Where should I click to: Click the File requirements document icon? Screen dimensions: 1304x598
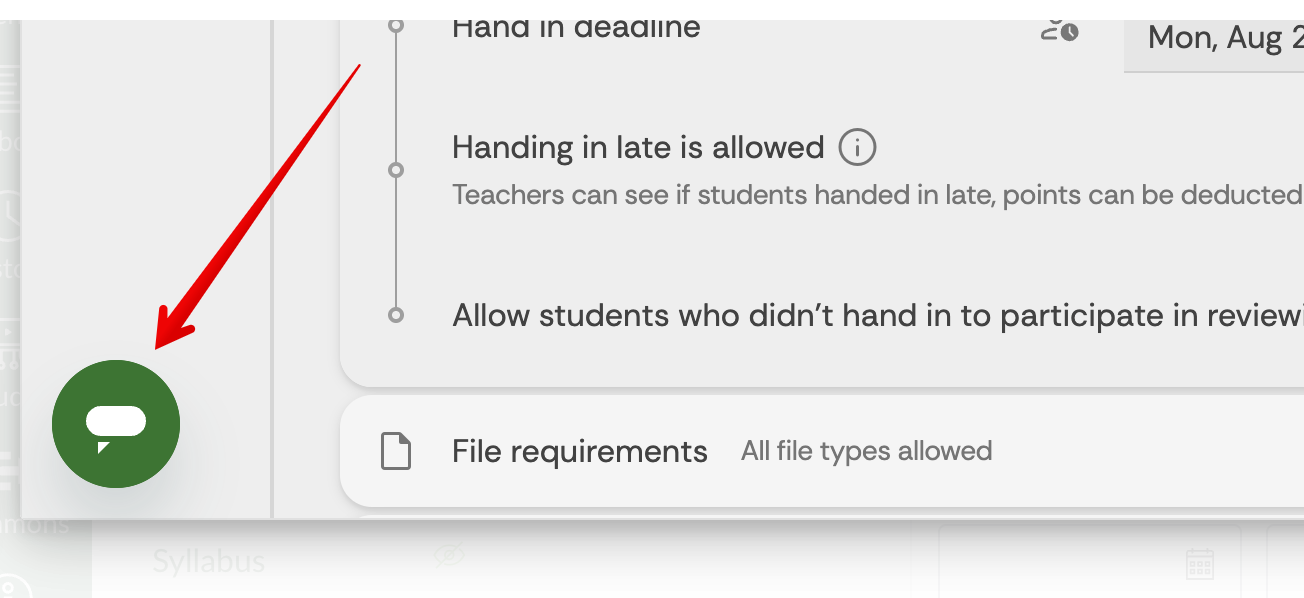pos(396,451)
